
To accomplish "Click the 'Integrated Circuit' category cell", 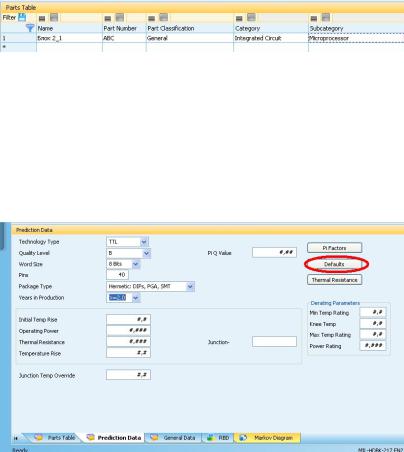I will pyautogui.click(x=271, y=38).
